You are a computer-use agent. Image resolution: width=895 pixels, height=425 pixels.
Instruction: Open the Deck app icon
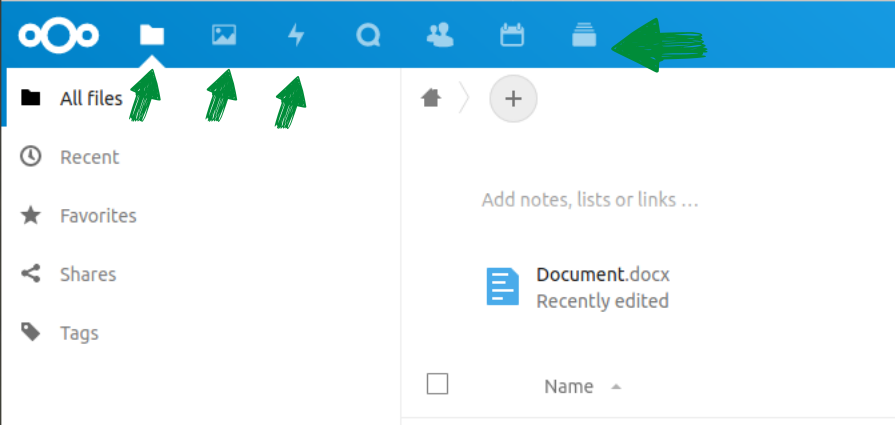[584, 35]
